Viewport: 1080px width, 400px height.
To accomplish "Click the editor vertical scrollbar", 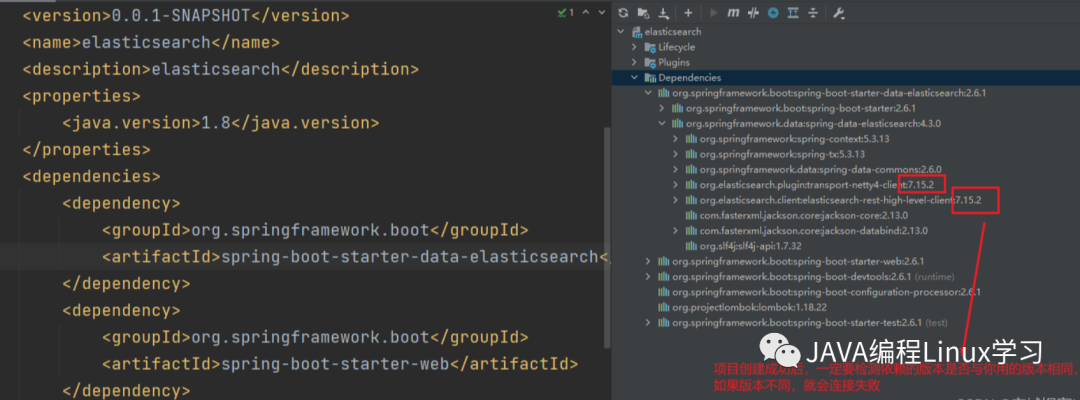I will click(x=607, y=238).
